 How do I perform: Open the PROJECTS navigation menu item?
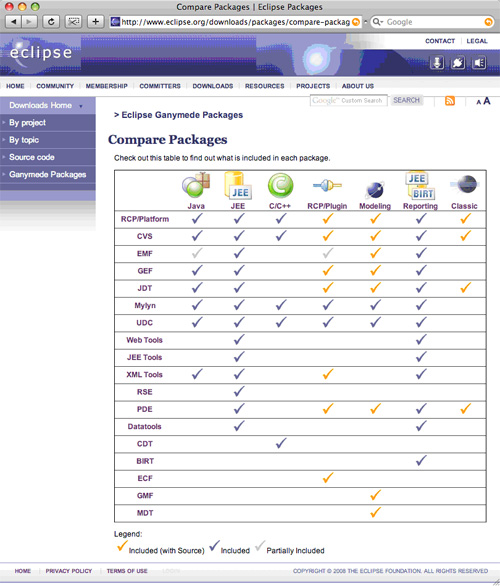[x=313, y=86]
